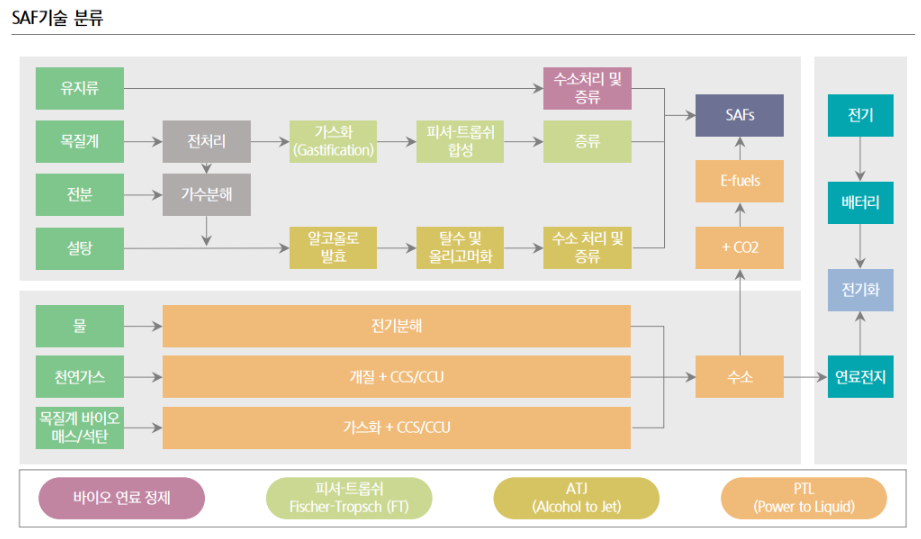Viewport: 921px width, 539px height.
Task: Select the 'PTL (Power to Liquid)' legend pill
Action: click(x=804, y=498)
